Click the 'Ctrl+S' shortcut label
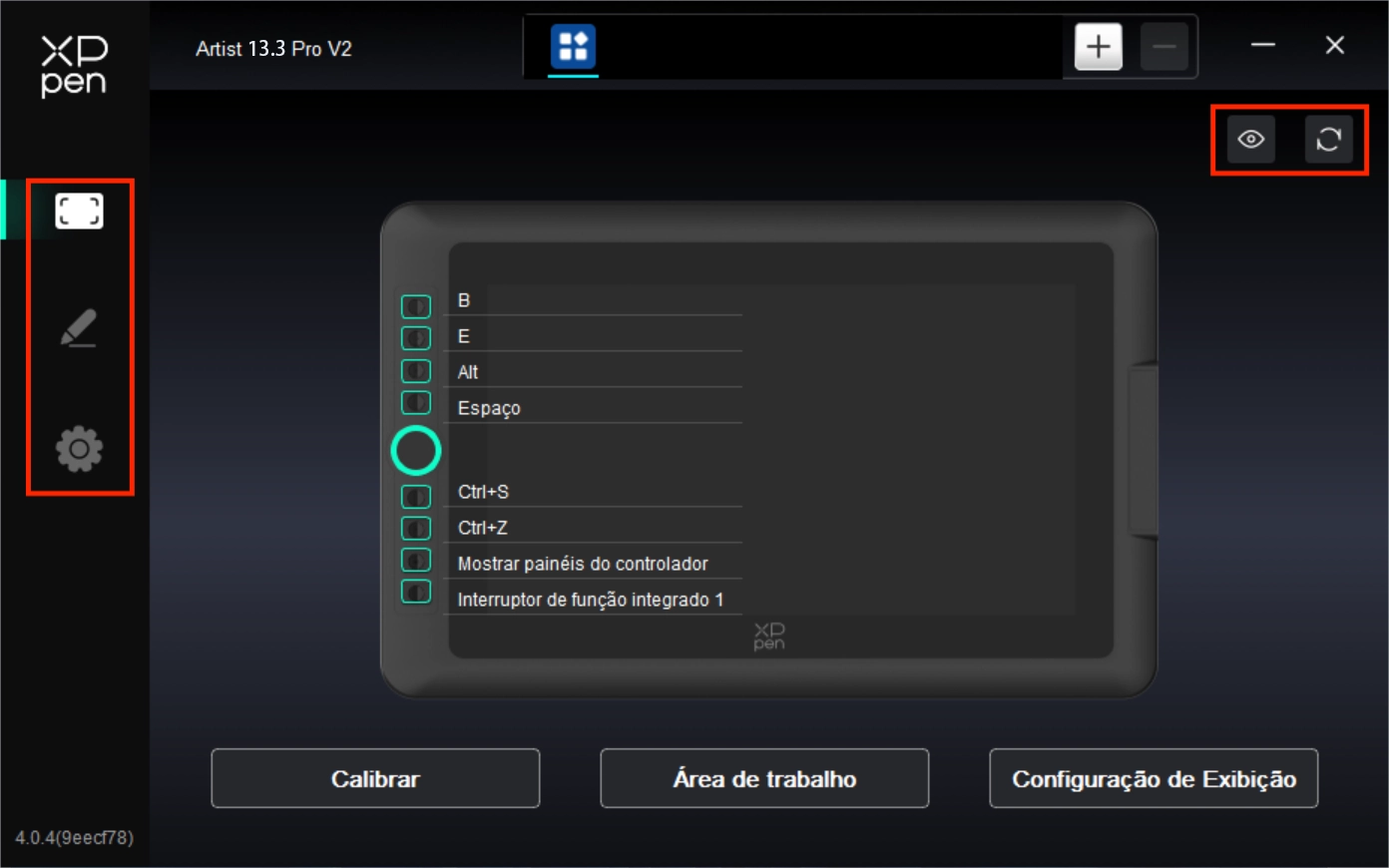 pos(483,492)
